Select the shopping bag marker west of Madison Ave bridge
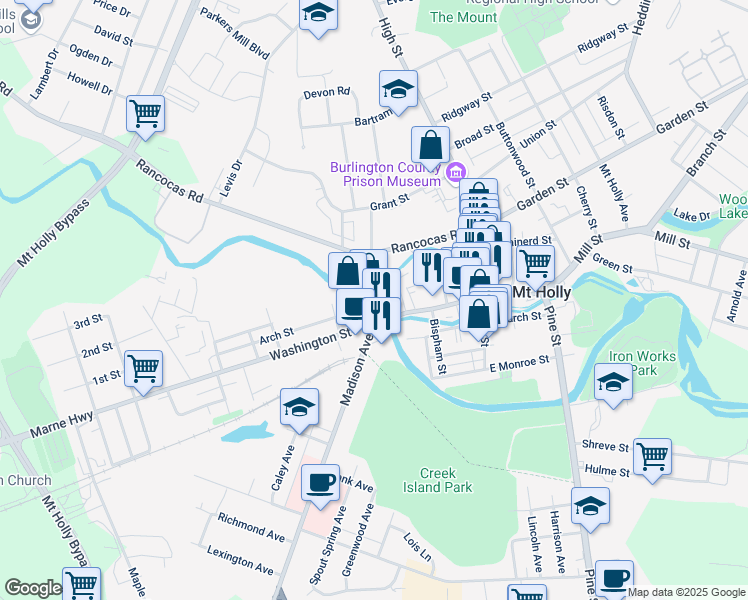748x600 pixels. pos(347,271)
